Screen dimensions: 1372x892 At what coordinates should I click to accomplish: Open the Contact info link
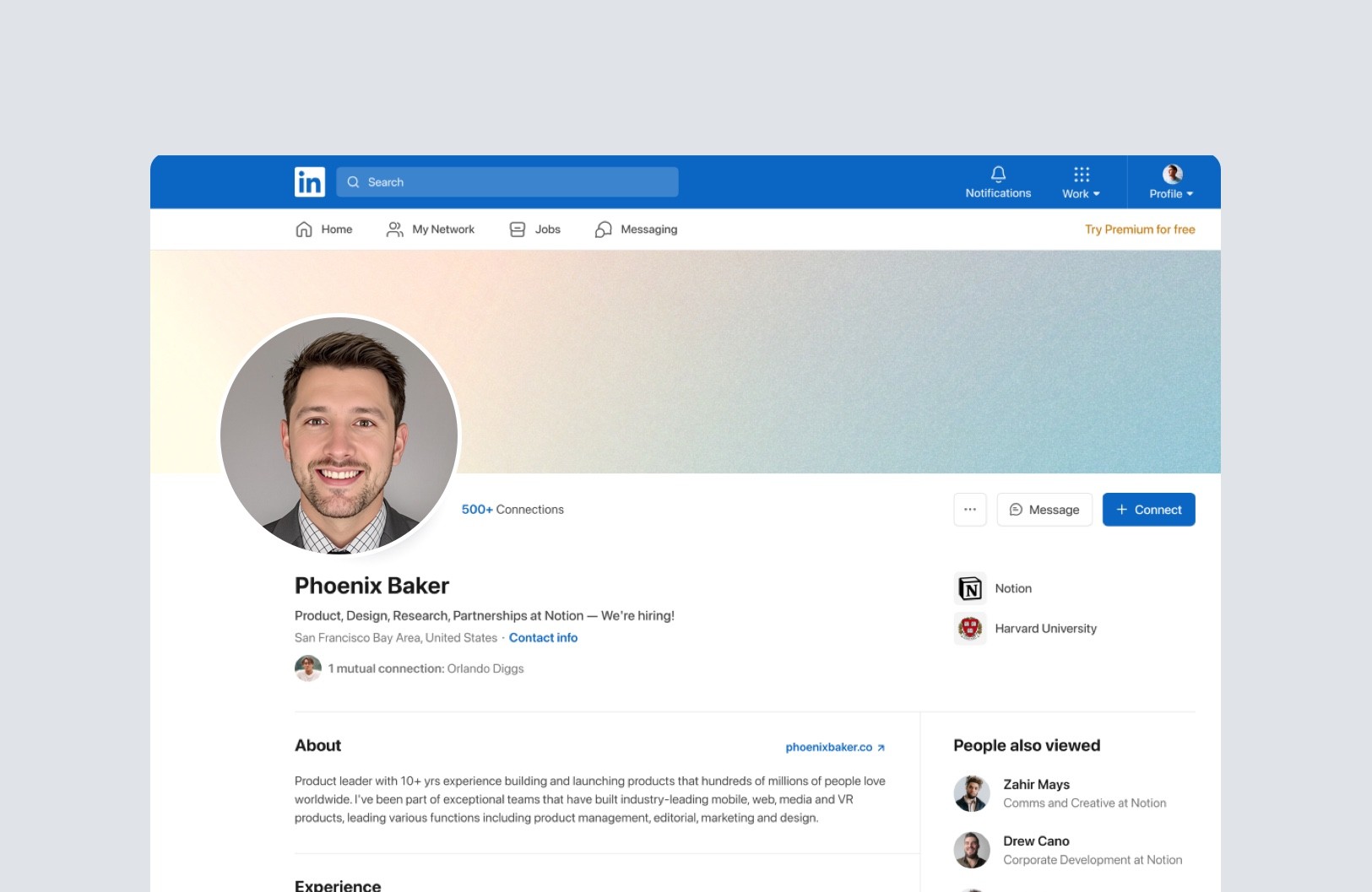click(543, 638)
